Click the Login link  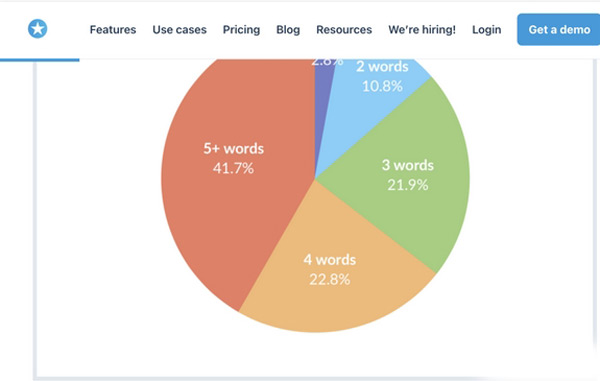click(x=486, y=29)
